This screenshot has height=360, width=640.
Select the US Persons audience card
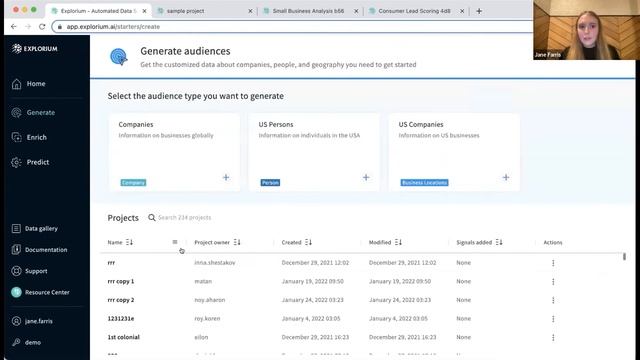314,152
